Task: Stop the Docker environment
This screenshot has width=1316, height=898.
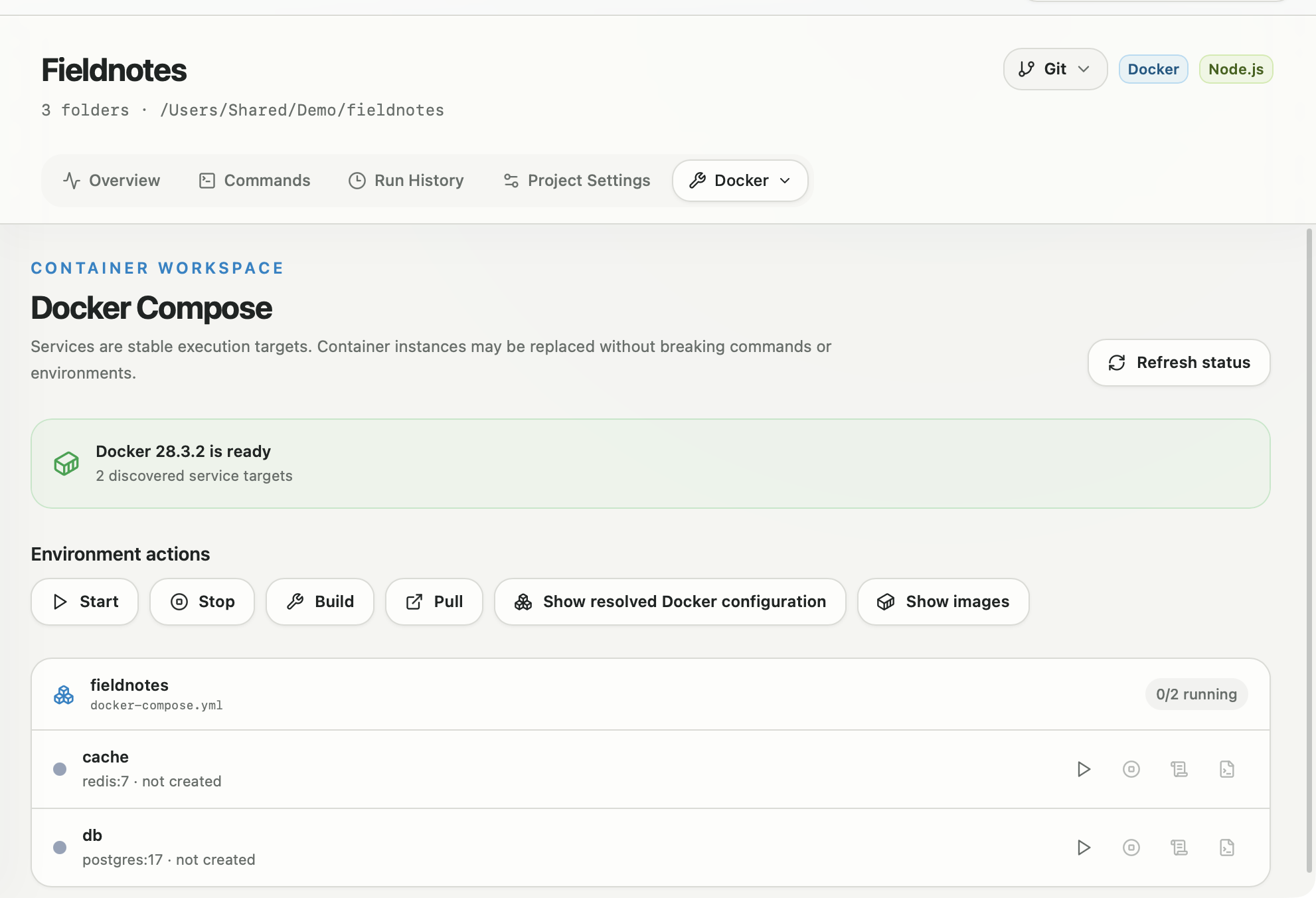Action: (x=203, y=602)
